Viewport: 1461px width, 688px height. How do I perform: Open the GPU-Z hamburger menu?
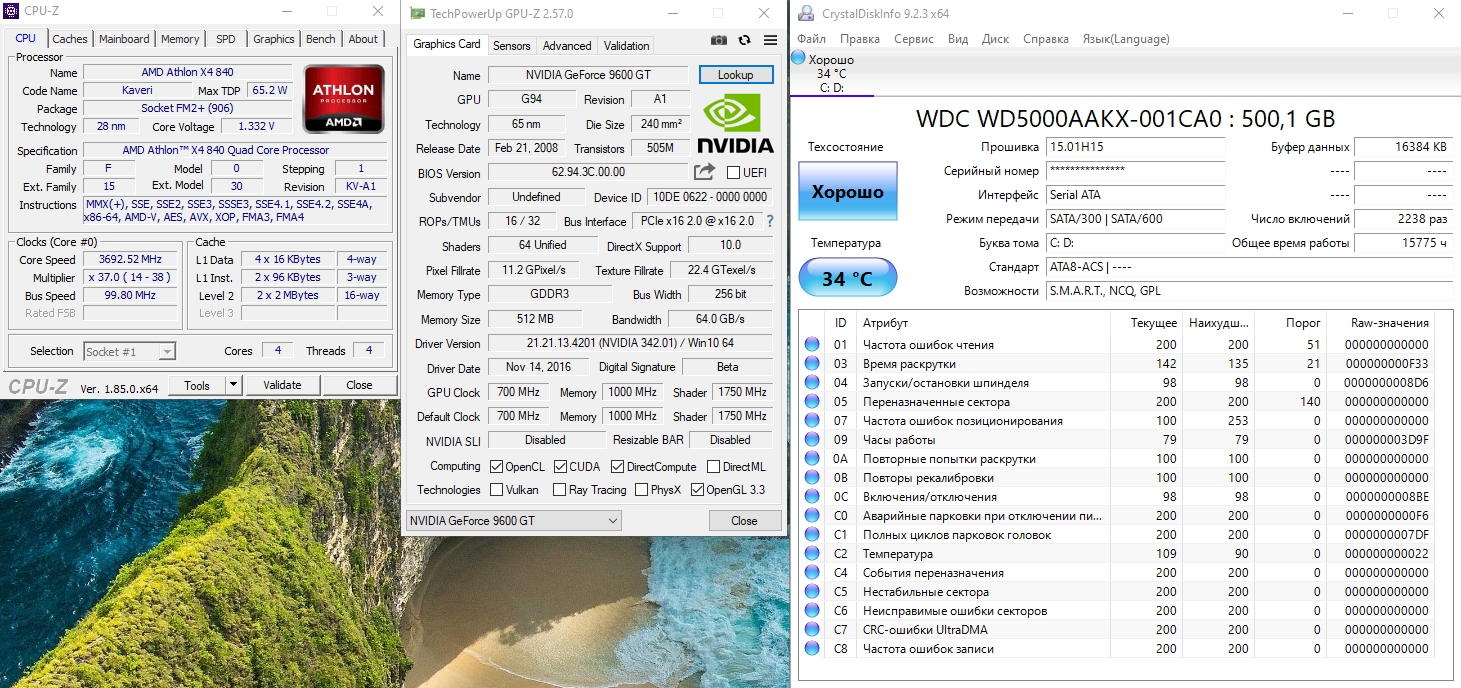coord(770,40)
